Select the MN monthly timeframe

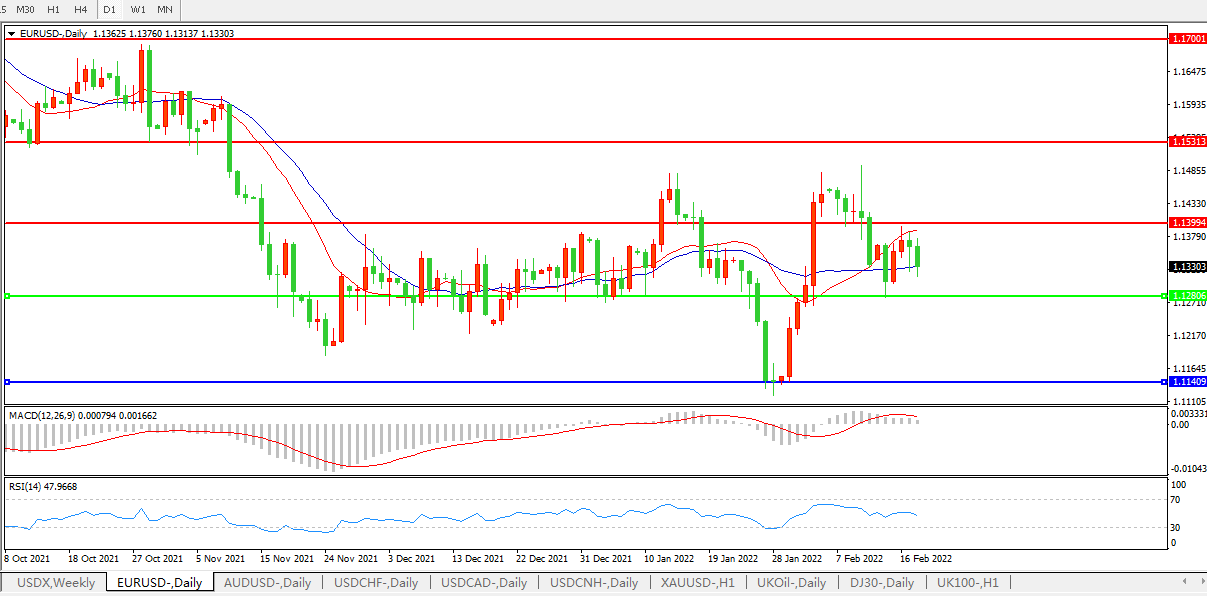coord(164,9)
